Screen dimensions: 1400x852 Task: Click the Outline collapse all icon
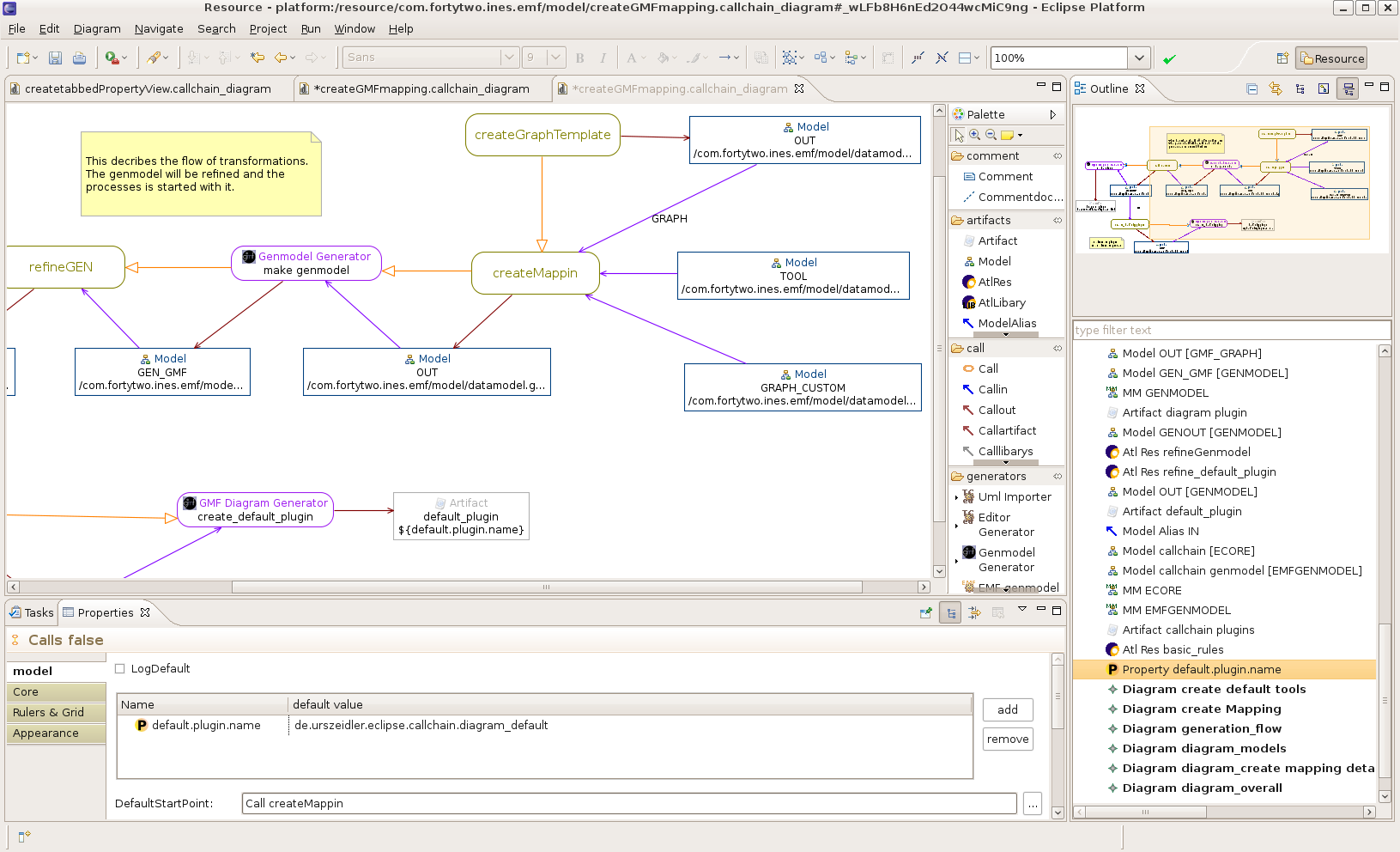pos(1252,88)
